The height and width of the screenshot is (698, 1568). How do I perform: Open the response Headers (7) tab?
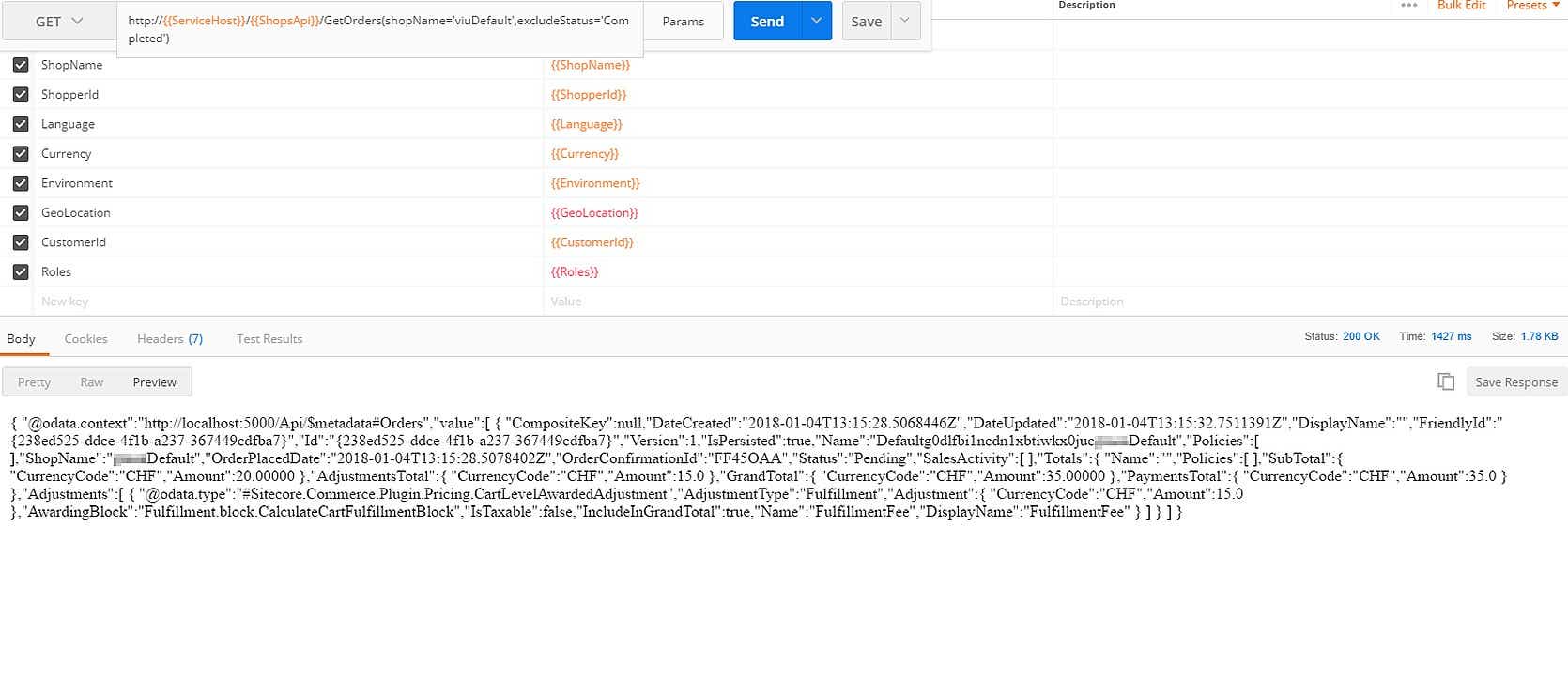click(170, 339)
